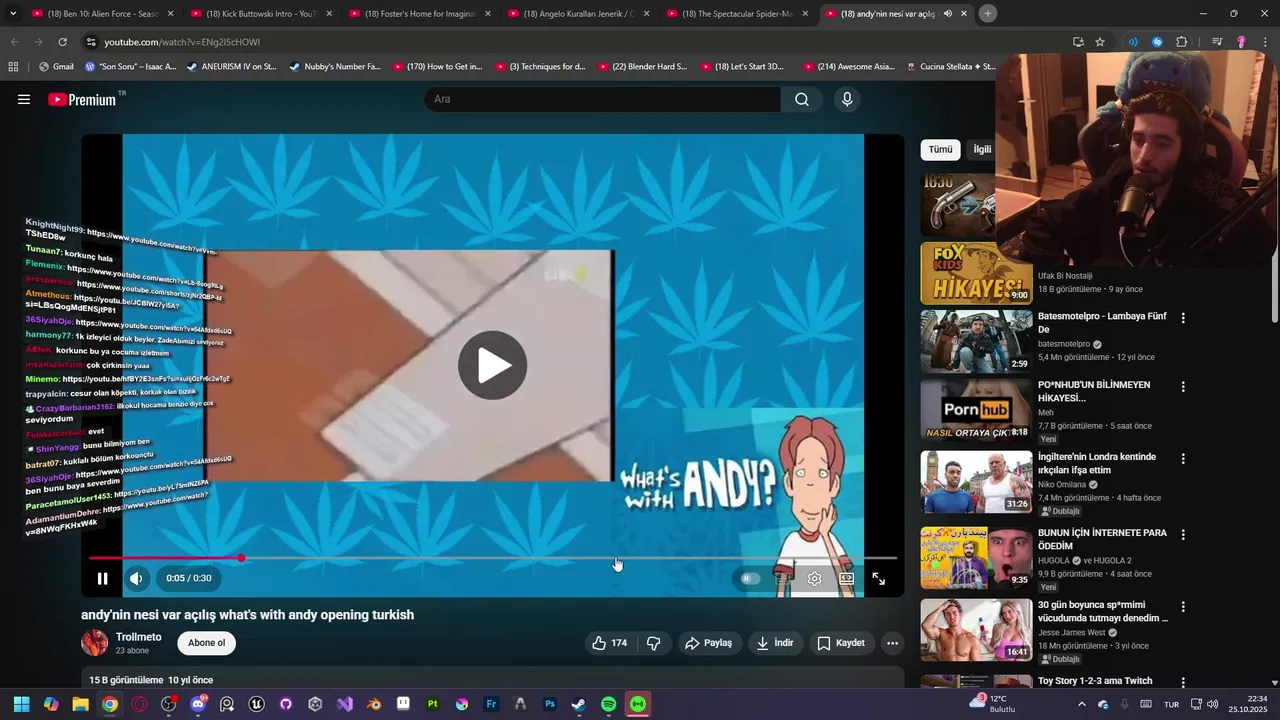Select the İlgili filter chip
Image resolution: width=1280 pixels, height=720 pixels.
point(981,149)
